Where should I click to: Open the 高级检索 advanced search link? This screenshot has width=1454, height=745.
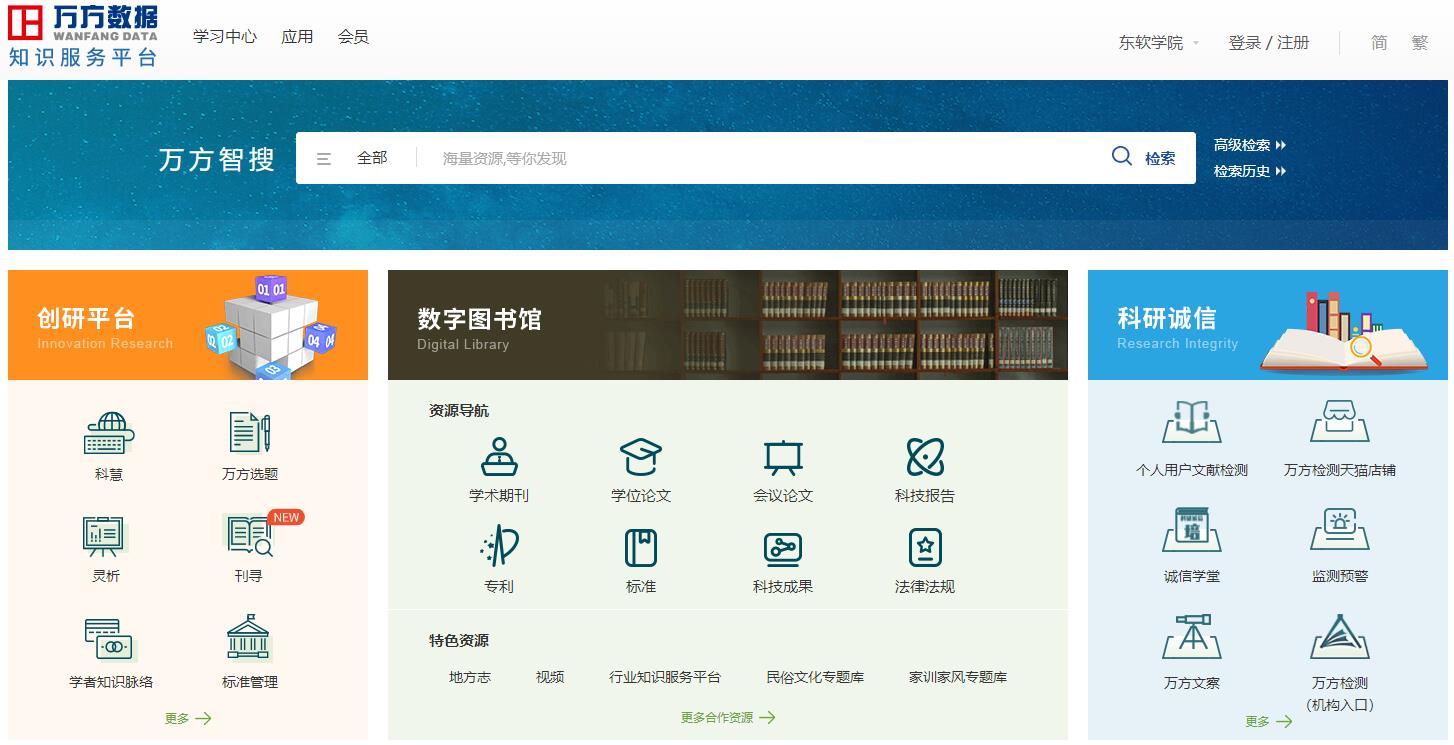[1249, 145]
